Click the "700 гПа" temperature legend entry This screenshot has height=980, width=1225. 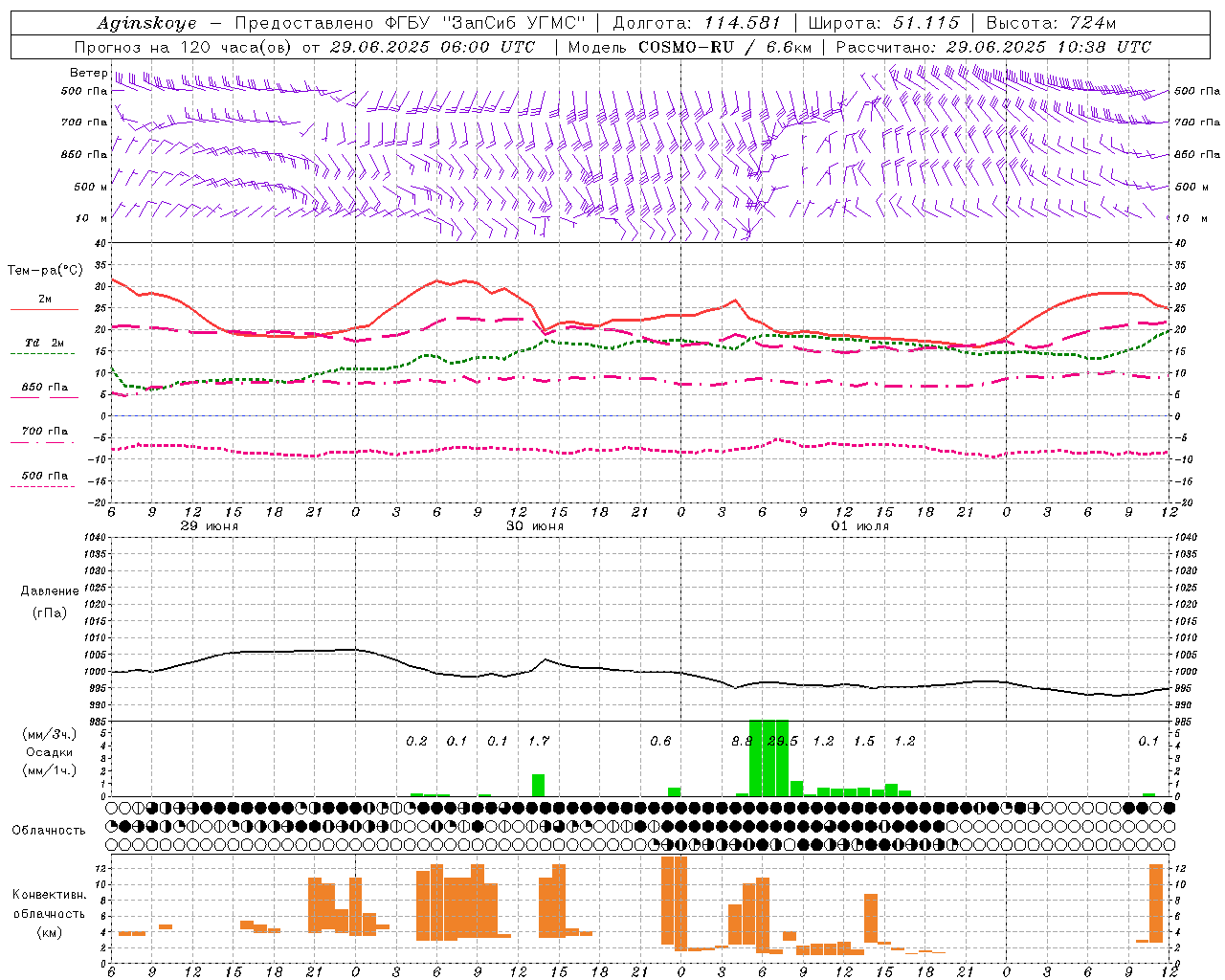pos(45,432)
